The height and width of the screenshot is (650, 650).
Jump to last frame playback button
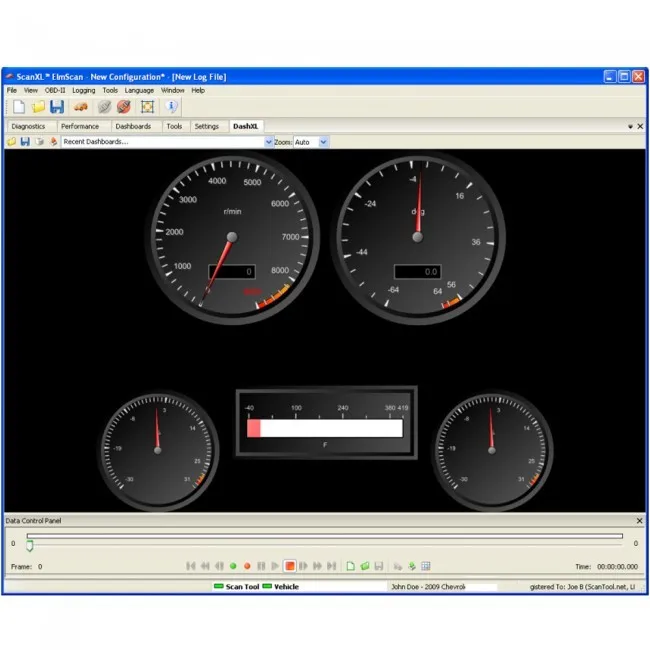[331, 566]
